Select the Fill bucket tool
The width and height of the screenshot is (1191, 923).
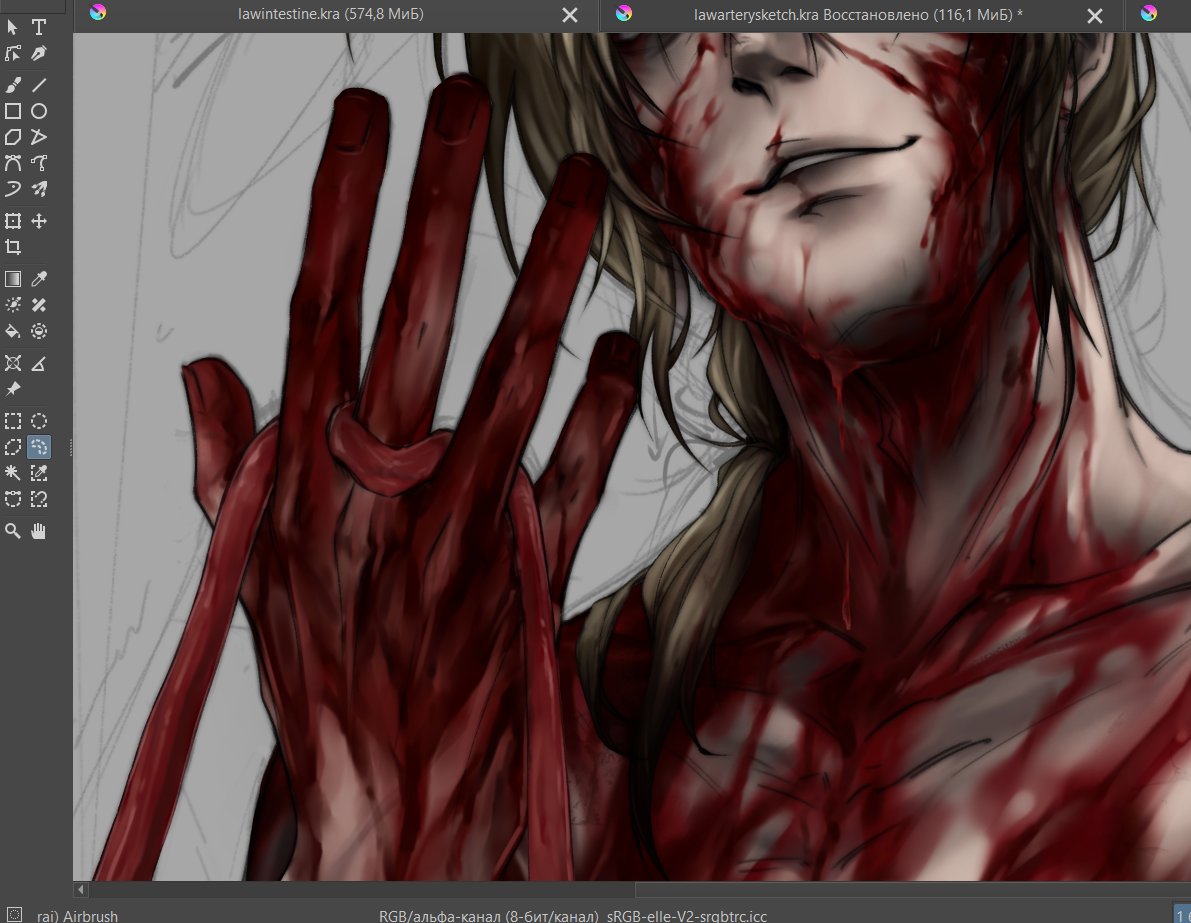(13, 331)
